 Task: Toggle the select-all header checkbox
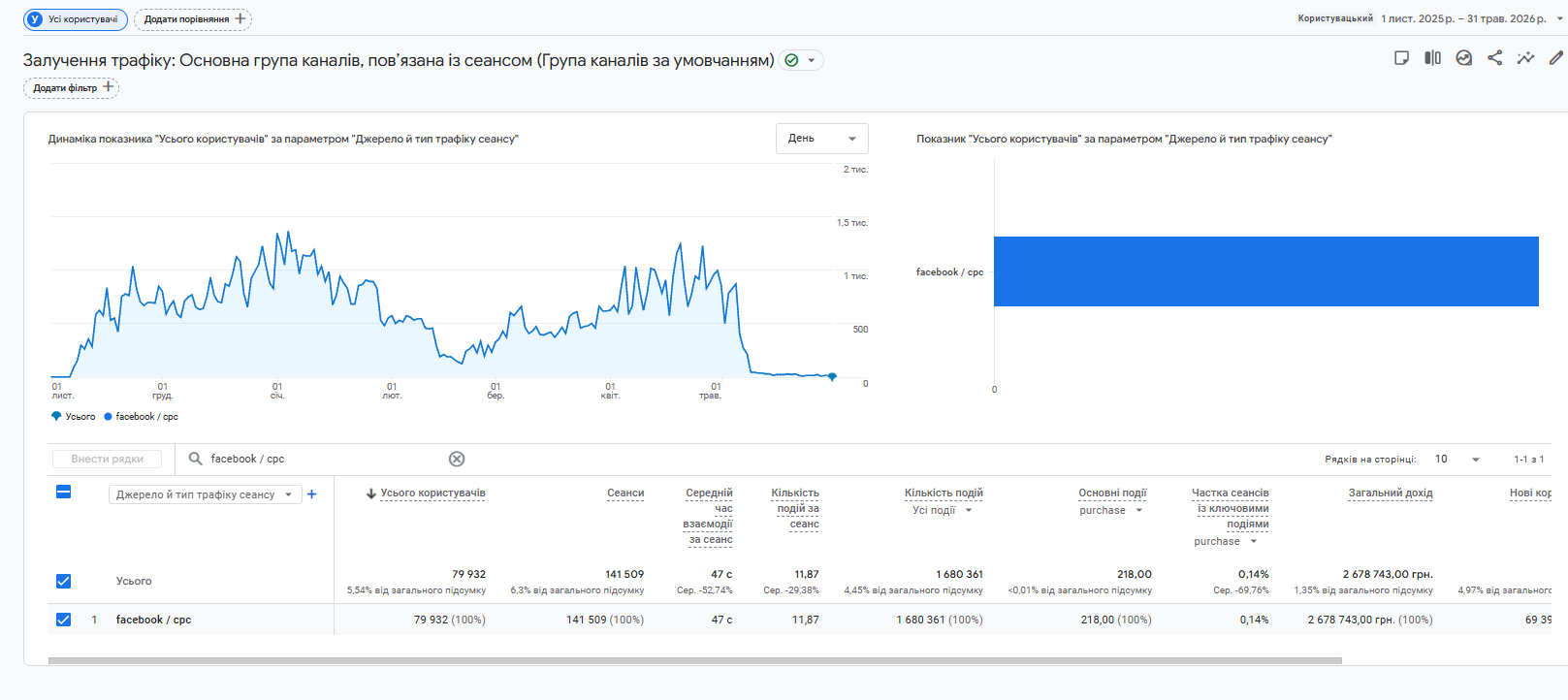63,492
